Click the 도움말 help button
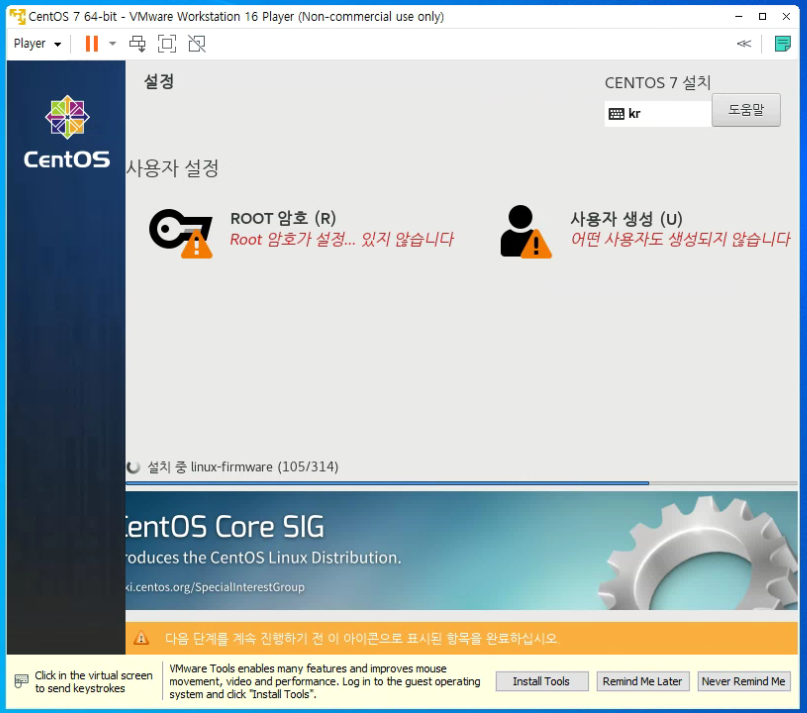This screenshot has width=807, height=713. point(746,110)
